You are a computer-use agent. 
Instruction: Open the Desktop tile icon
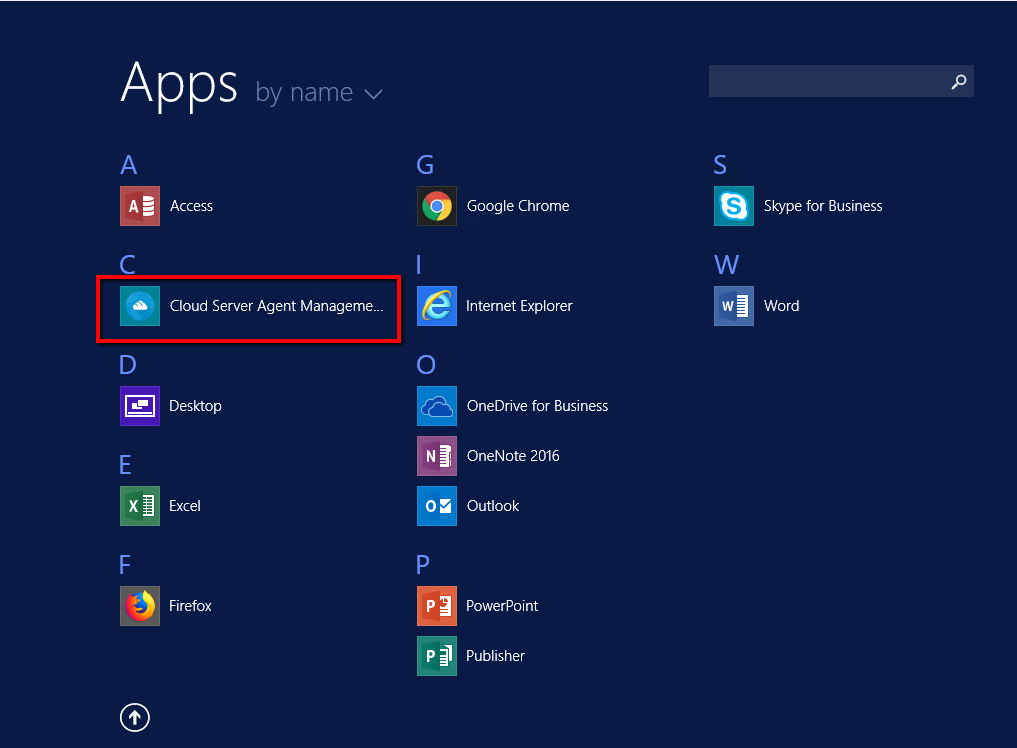[139, 405]
